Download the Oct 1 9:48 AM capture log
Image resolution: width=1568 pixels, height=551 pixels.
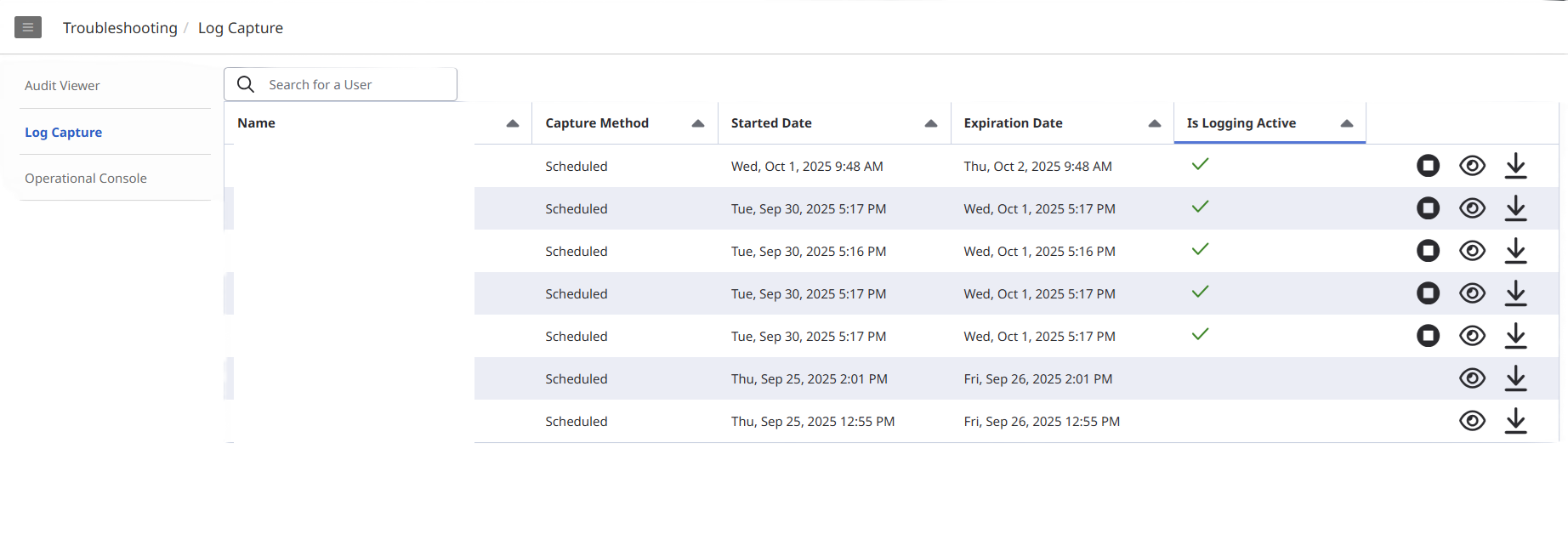point(1515,166)
